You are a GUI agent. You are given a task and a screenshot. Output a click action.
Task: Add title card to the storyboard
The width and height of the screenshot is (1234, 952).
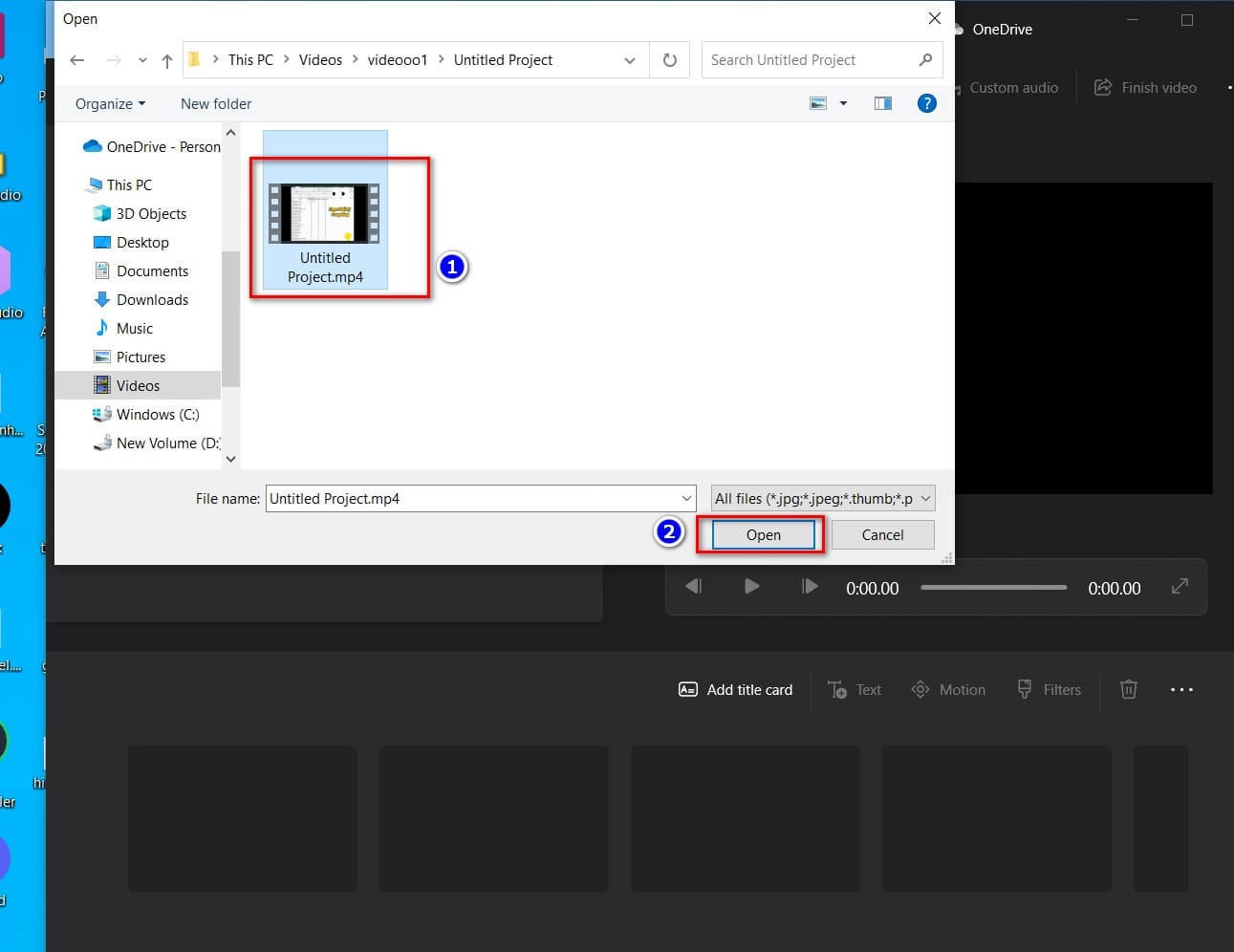pyautogui.click(x=735, y=690)
